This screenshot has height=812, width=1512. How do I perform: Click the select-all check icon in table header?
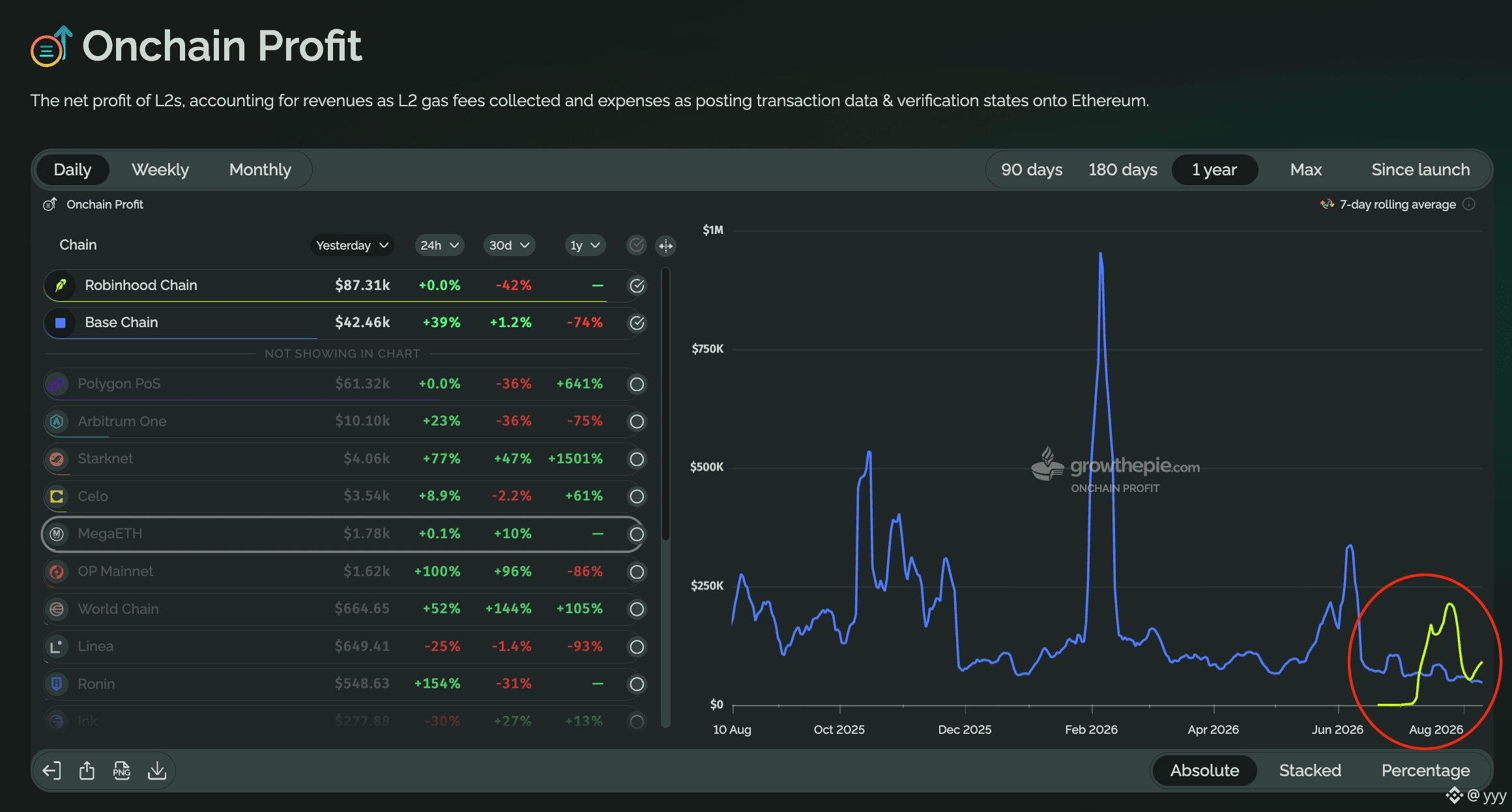[636, 245]
